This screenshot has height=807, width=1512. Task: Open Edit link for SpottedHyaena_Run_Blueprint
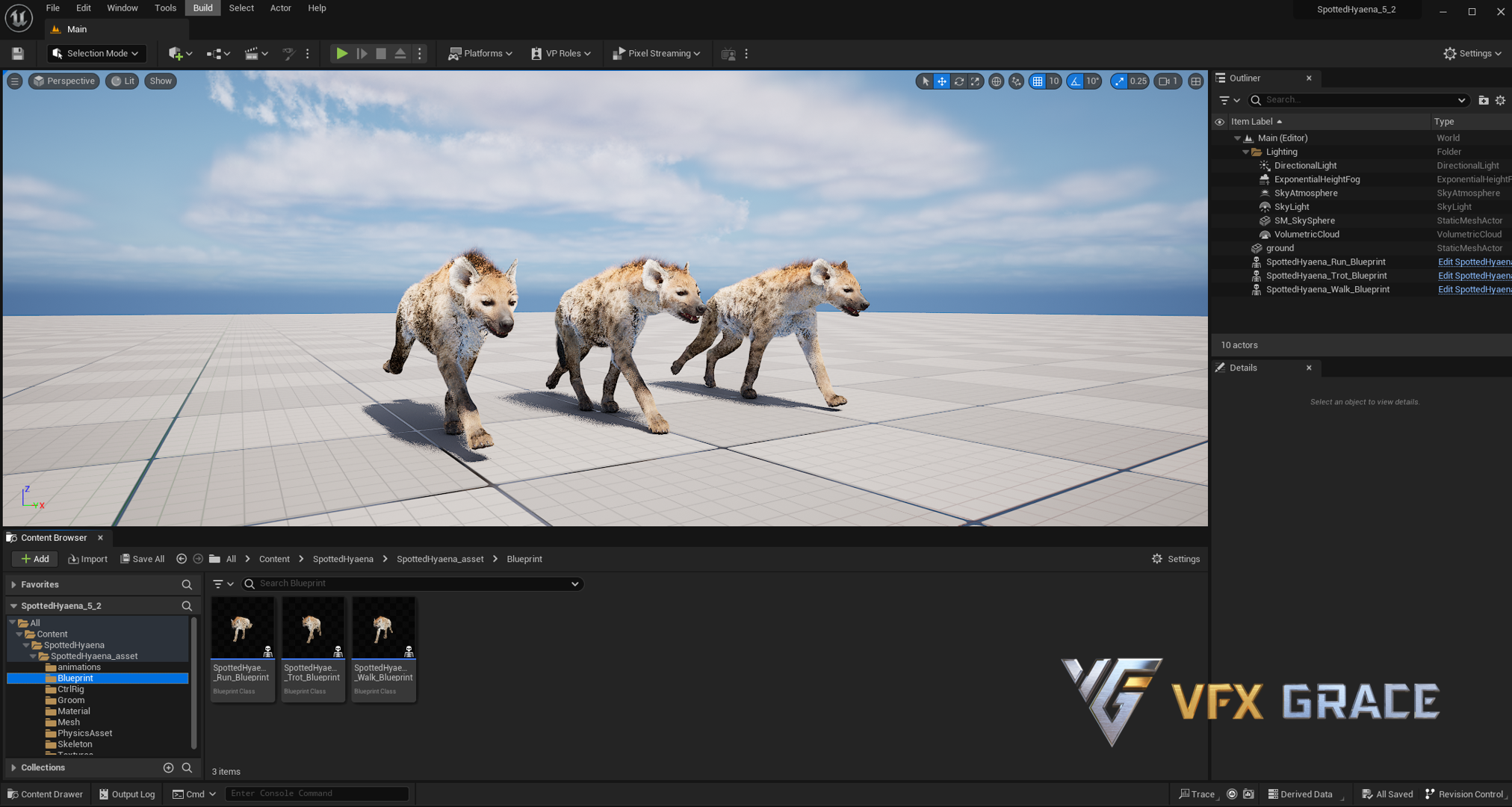pos(1475,262)
